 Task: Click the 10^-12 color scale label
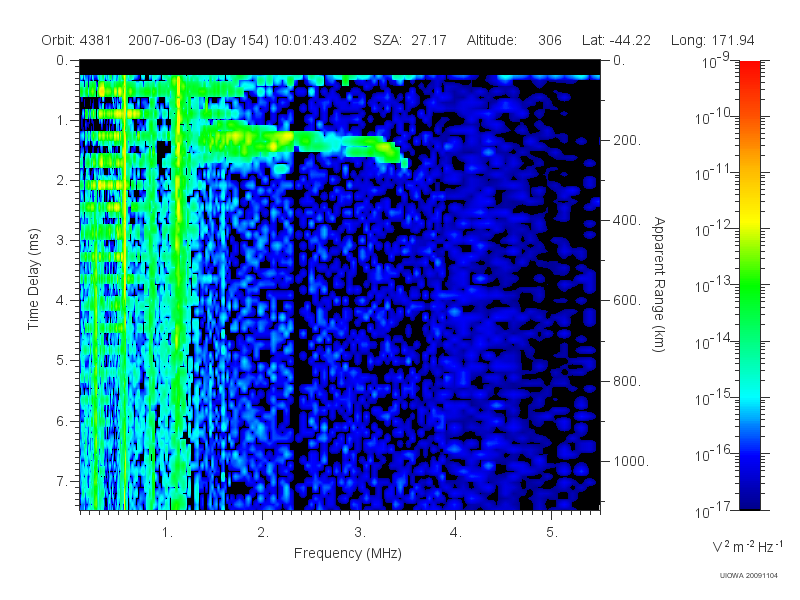point(713,229)
